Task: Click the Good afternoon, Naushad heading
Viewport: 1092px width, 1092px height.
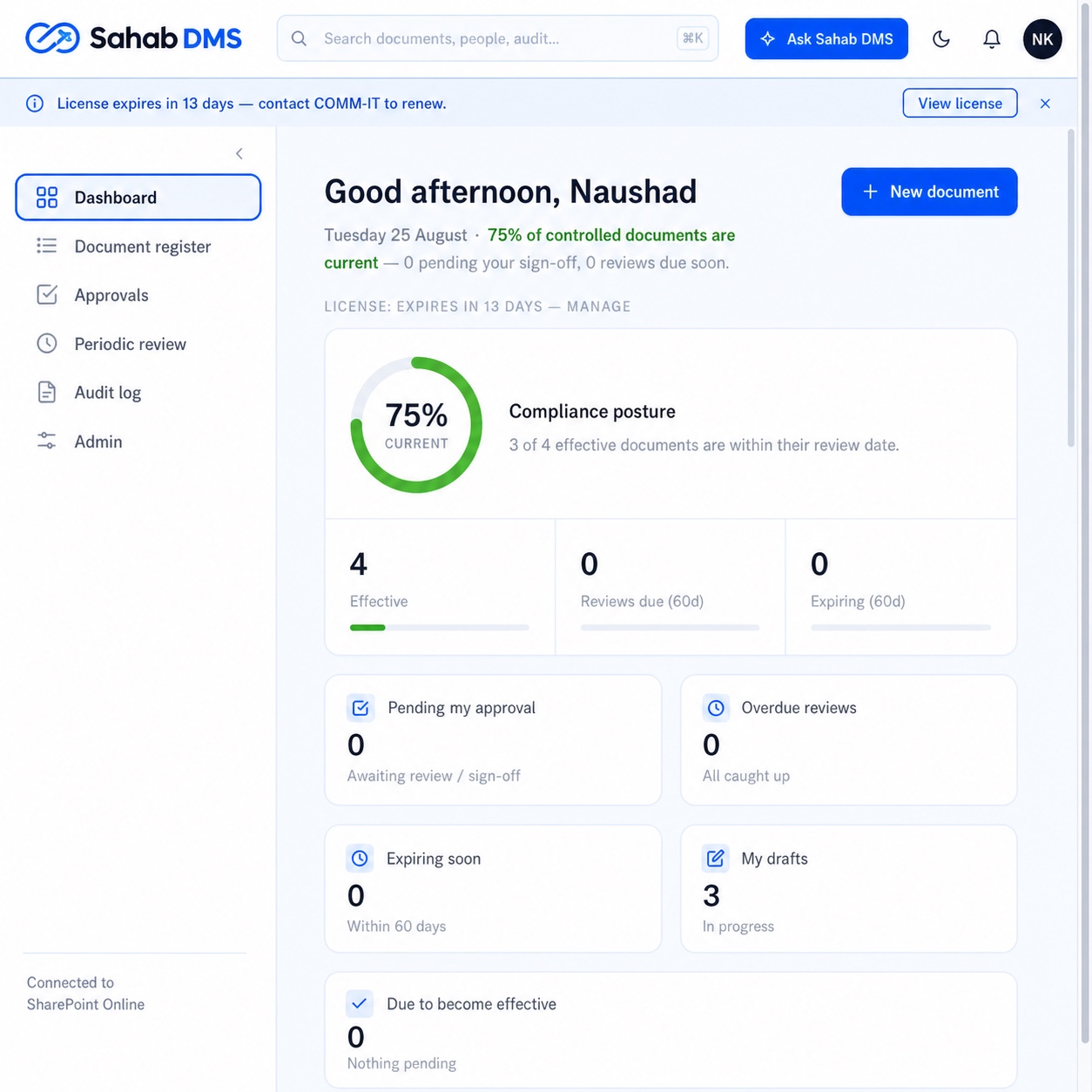Action: point(510,192)
